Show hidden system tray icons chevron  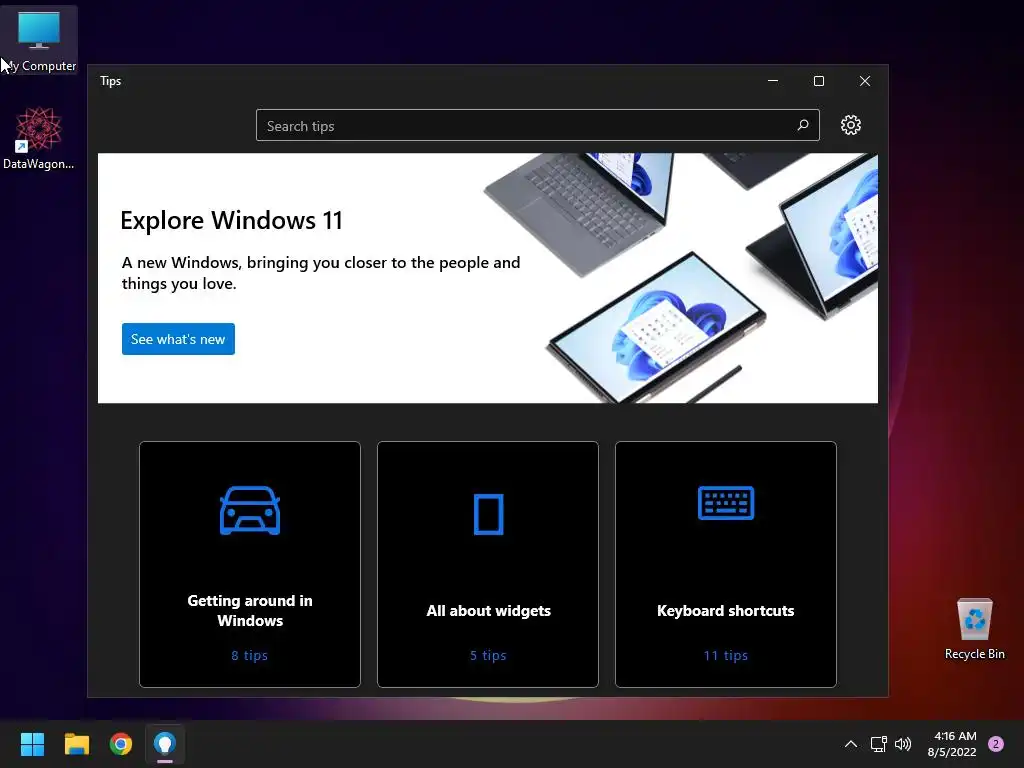click(850, 744)
